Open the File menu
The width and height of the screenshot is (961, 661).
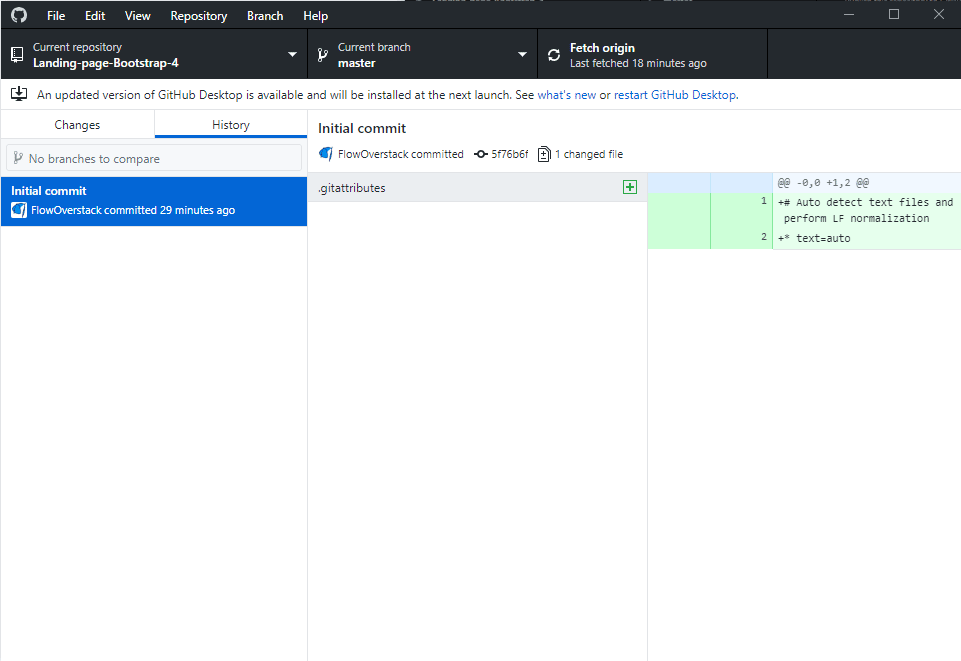coord(56,16)
